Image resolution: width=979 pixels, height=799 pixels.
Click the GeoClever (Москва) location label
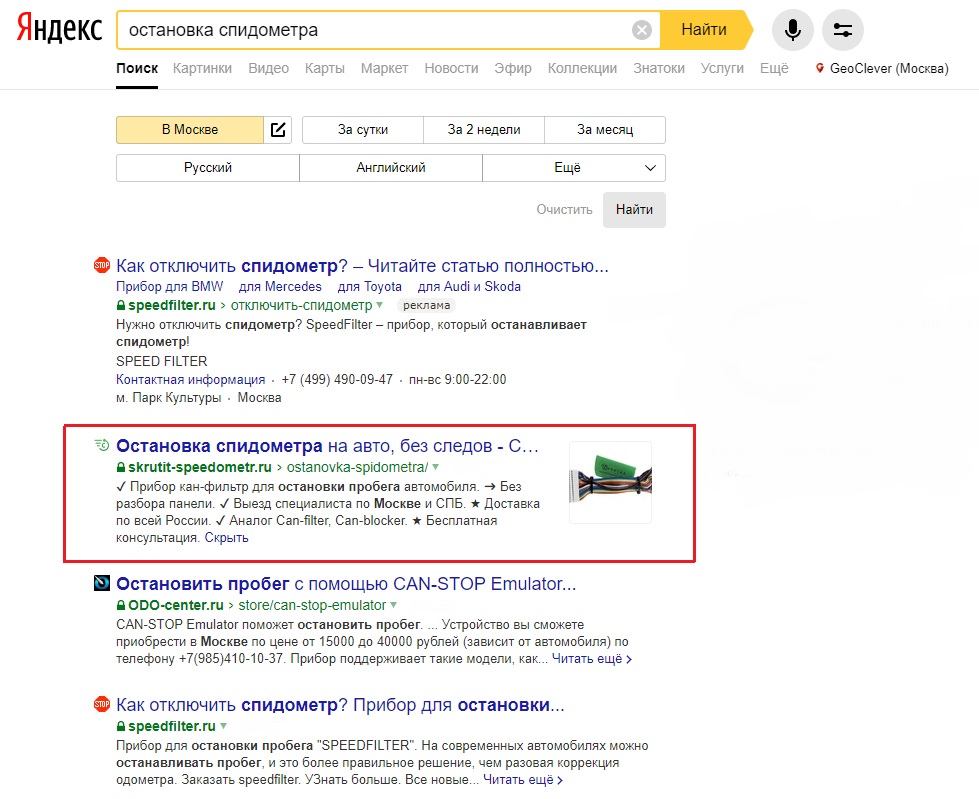889,68
